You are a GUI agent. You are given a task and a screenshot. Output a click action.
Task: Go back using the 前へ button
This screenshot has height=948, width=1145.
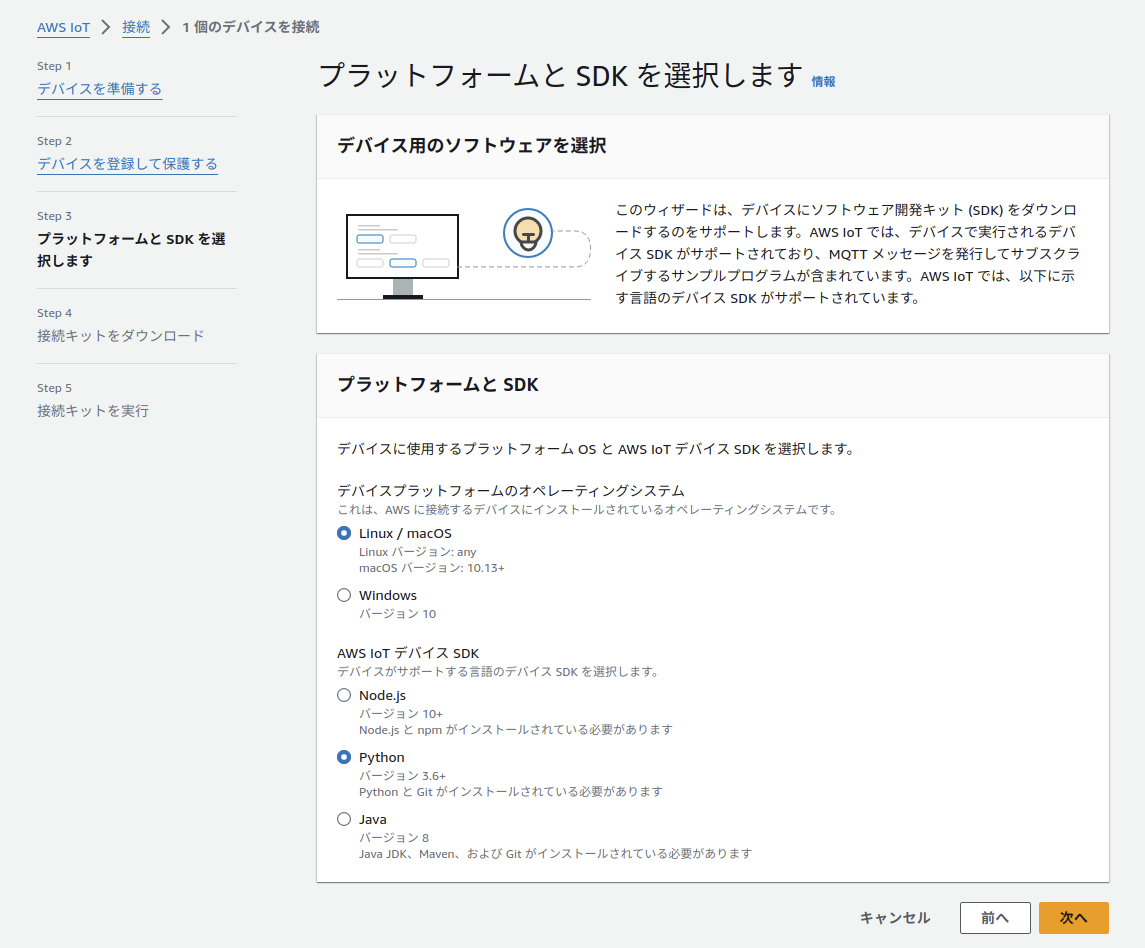[x=995, y=917]
